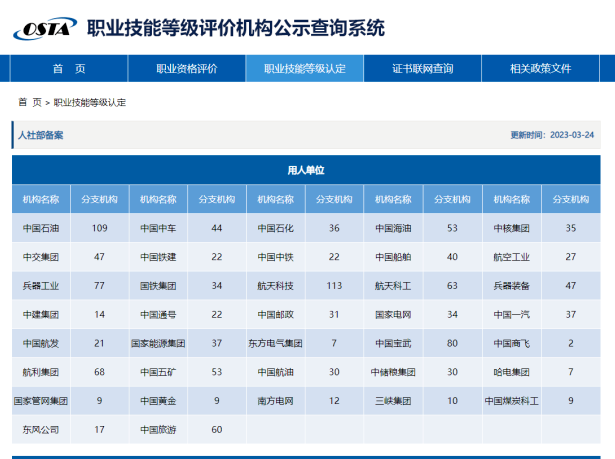
Task: Select 国铁集团 in the table
Action: (x=158, y=286)
